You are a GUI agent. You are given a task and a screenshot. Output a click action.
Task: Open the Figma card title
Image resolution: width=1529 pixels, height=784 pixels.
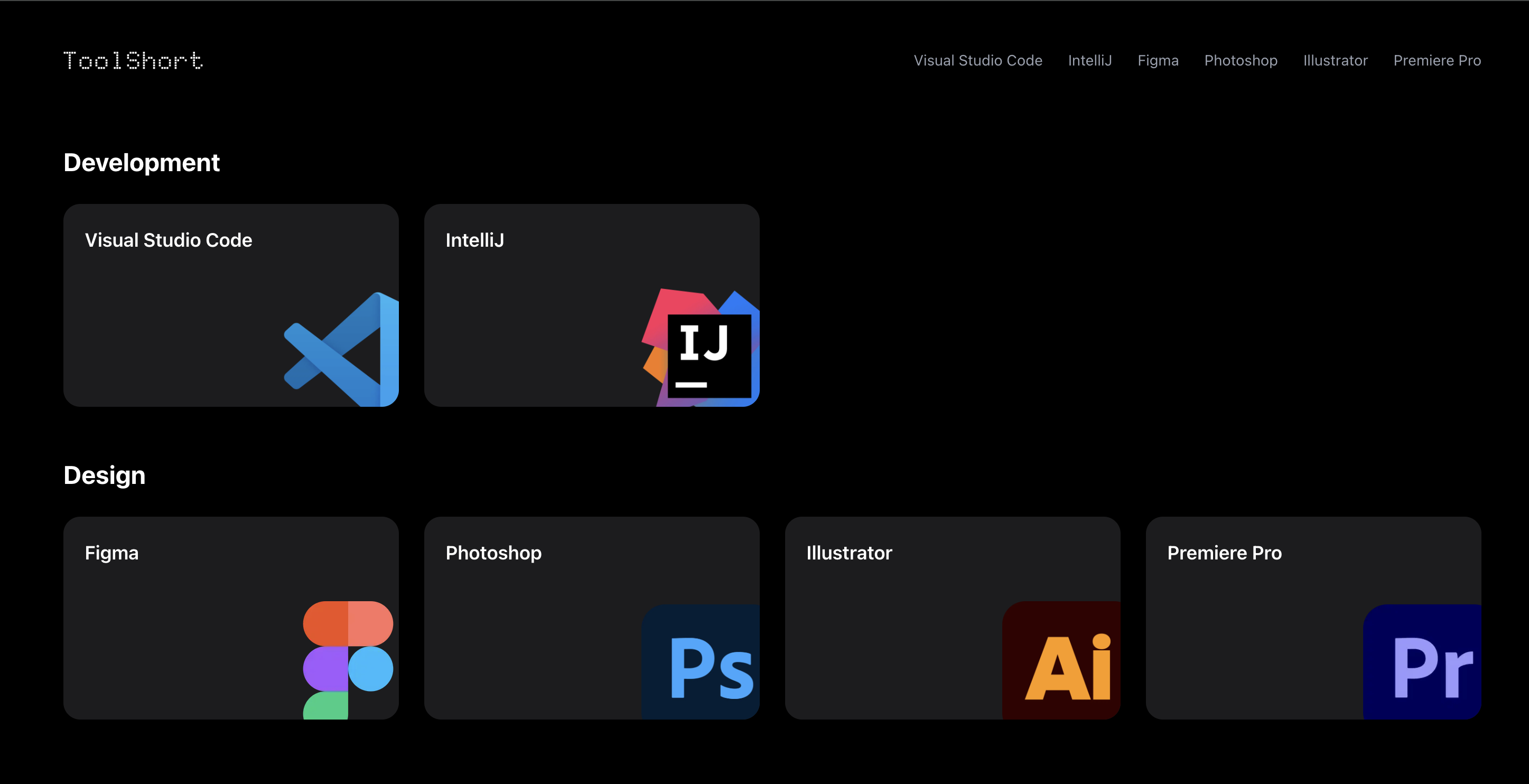(x=111, y=553)
